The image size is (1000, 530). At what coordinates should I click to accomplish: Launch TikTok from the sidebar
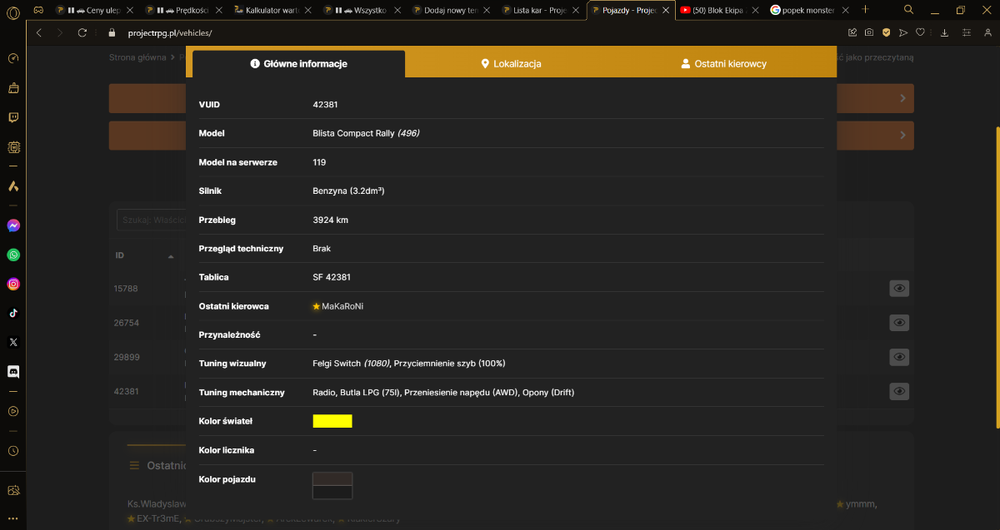13,313
